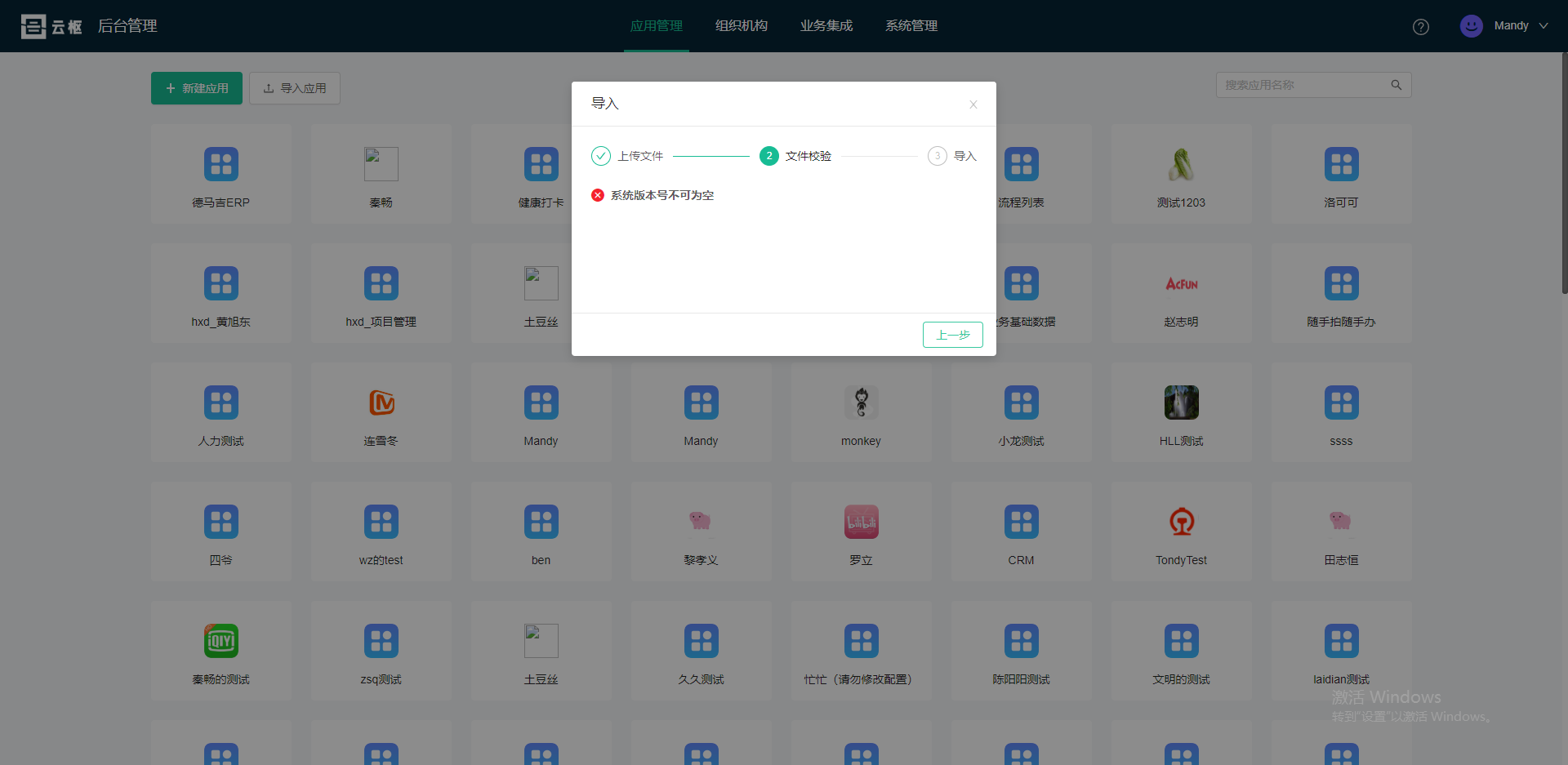Viewport: 1568px width, 765px height.
Task: Open the 赵志明 AcFun app icon
Action: pos(1182,283)
